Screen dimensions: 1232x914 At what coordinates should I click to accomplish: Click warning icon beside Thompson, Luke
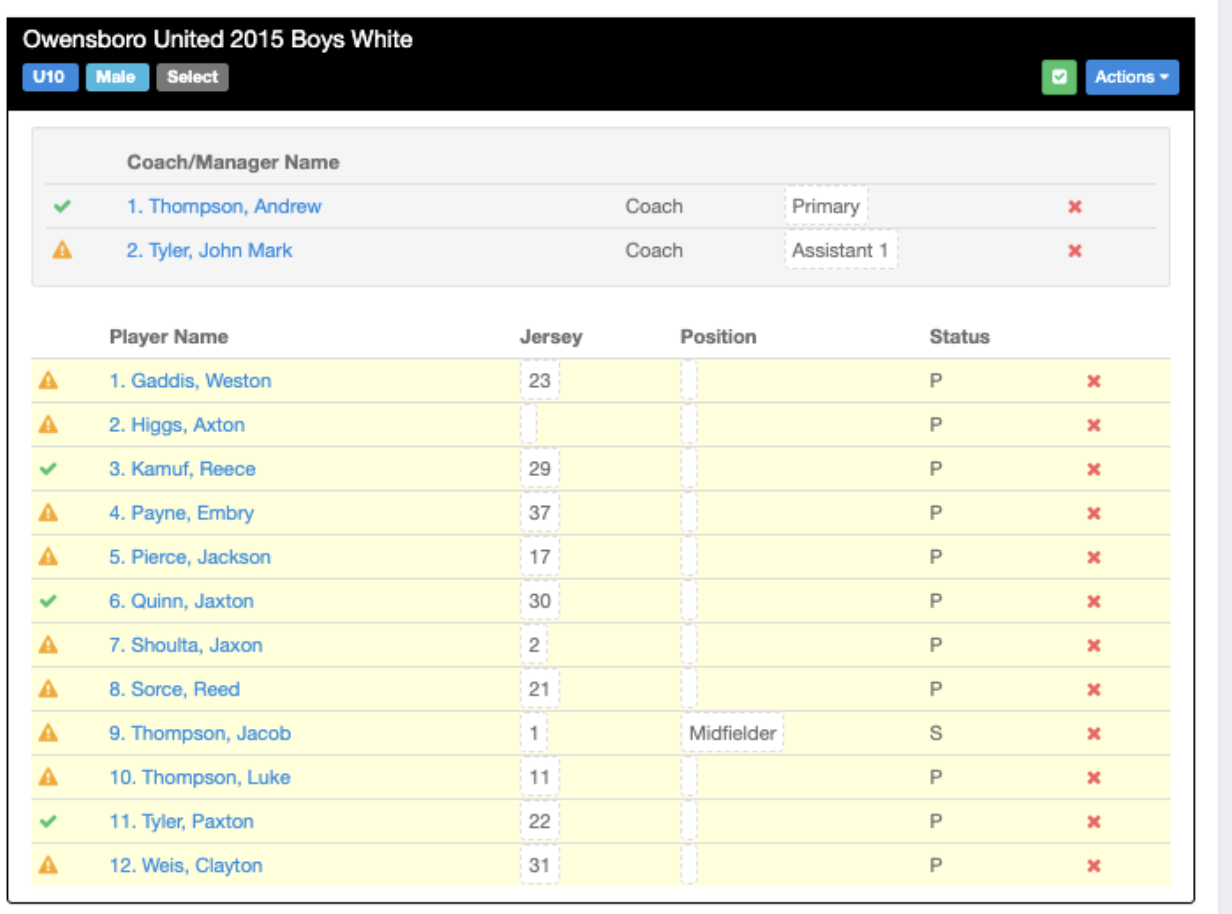pyautogui.click(x=48, y=777)
